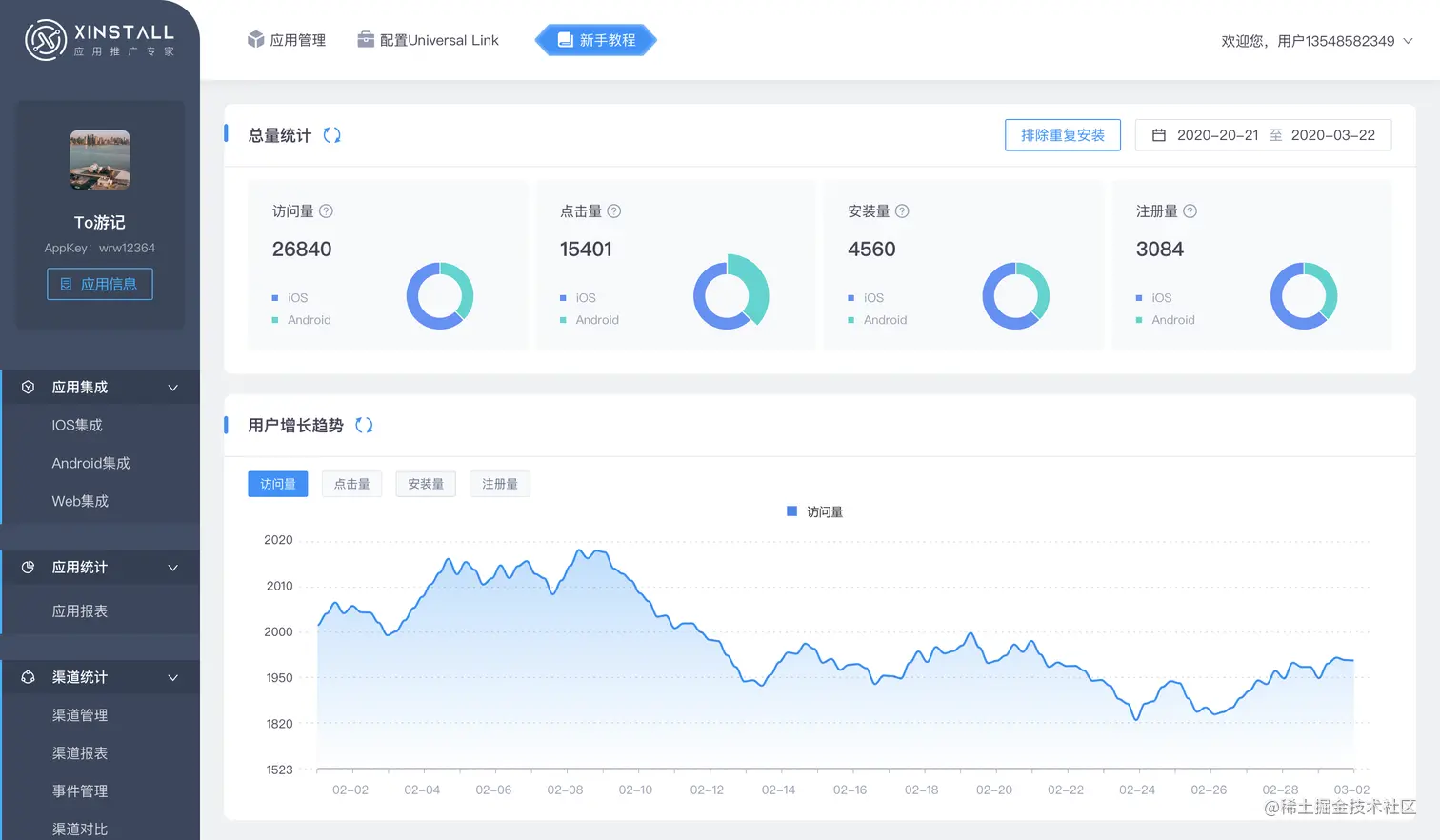The width and height of the screenshot is (1440, 840).
Task: Toggle iOS legend in 注册量 card
Action: 1154,298
